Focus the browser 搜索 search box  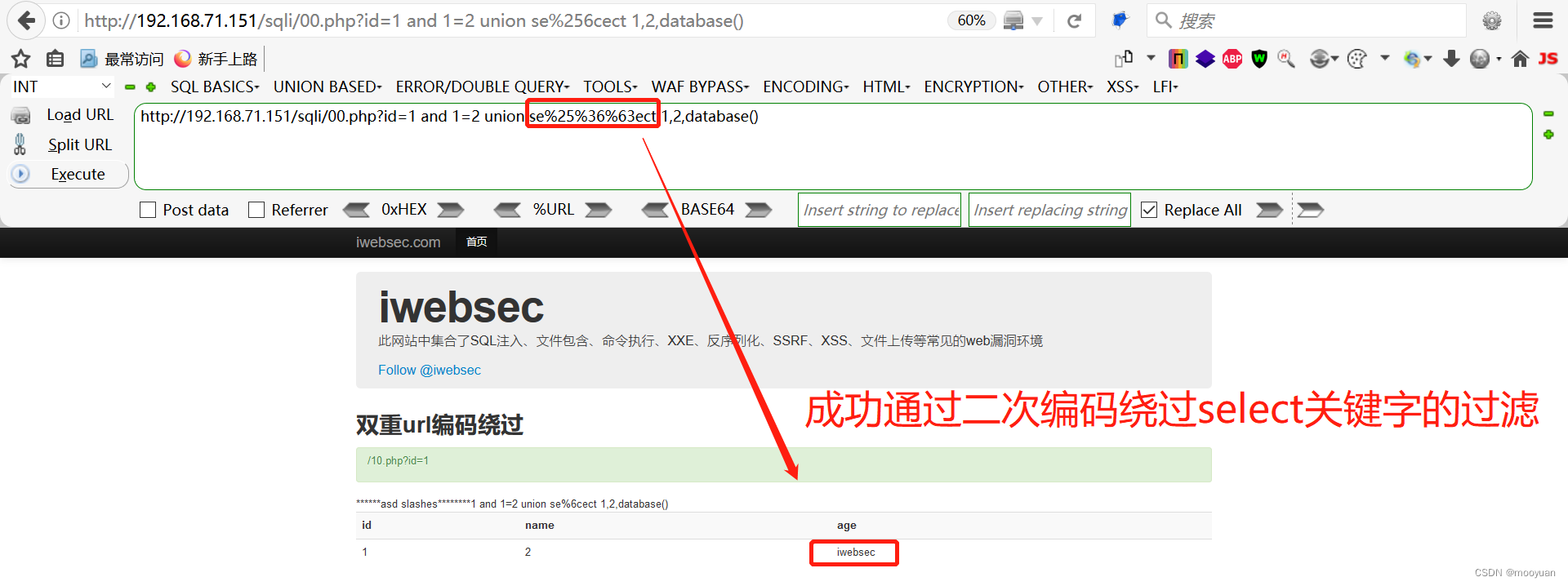click(1307, 20)
